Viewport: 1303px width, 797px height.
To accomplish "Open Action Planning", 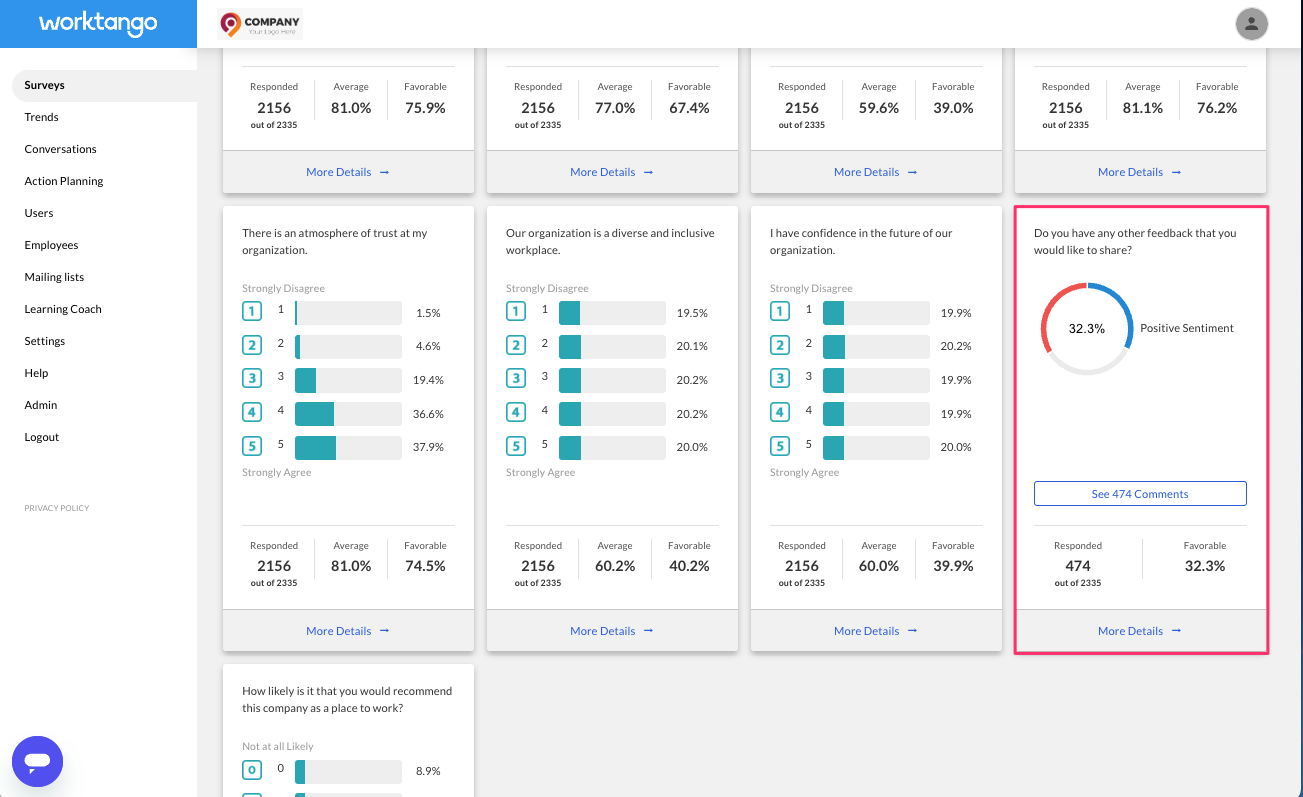I will click(63, 181).
